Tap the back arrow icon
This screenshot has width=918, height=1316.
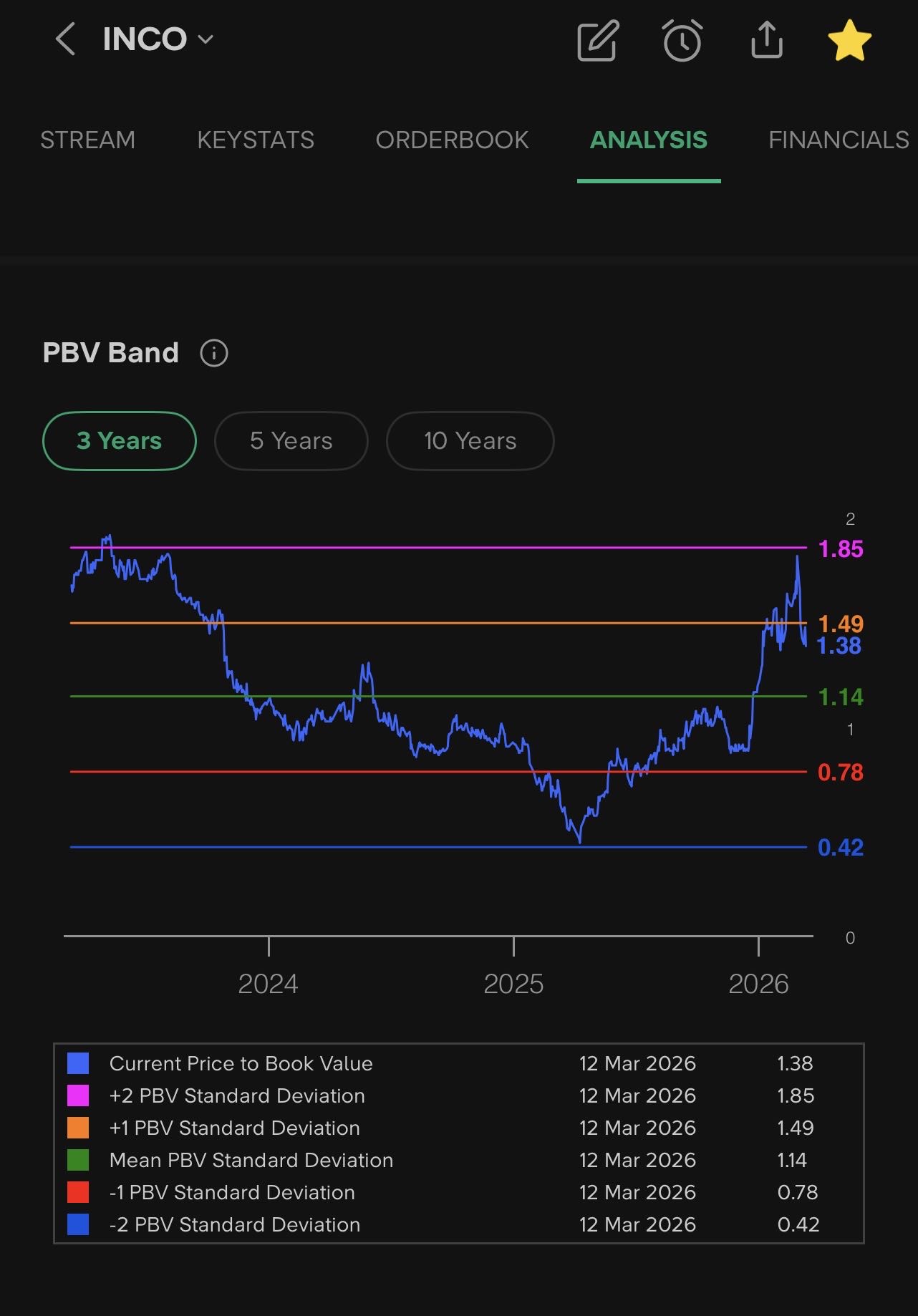coord(65,39)
